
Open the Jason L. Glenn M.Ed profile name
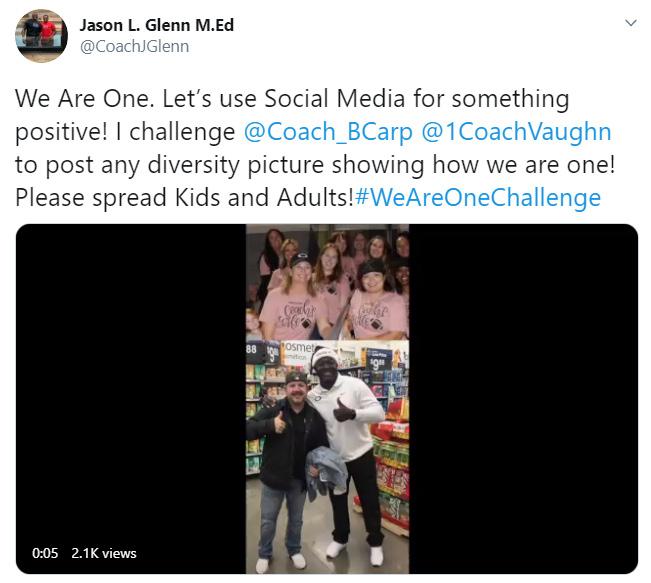tap(157, 25)
